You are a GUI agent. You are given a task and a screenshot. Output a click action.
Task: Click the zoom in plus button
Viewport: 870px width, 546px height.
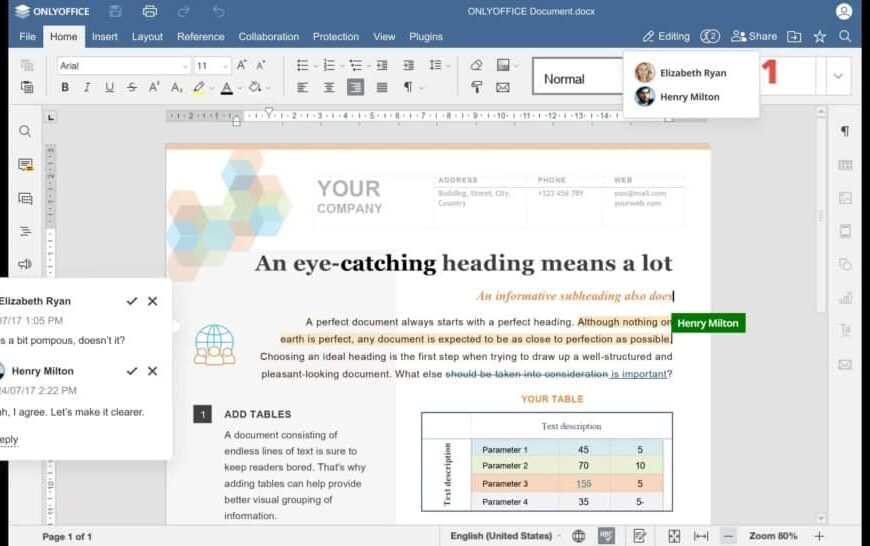pyautogui.click(x=819, y=535)
